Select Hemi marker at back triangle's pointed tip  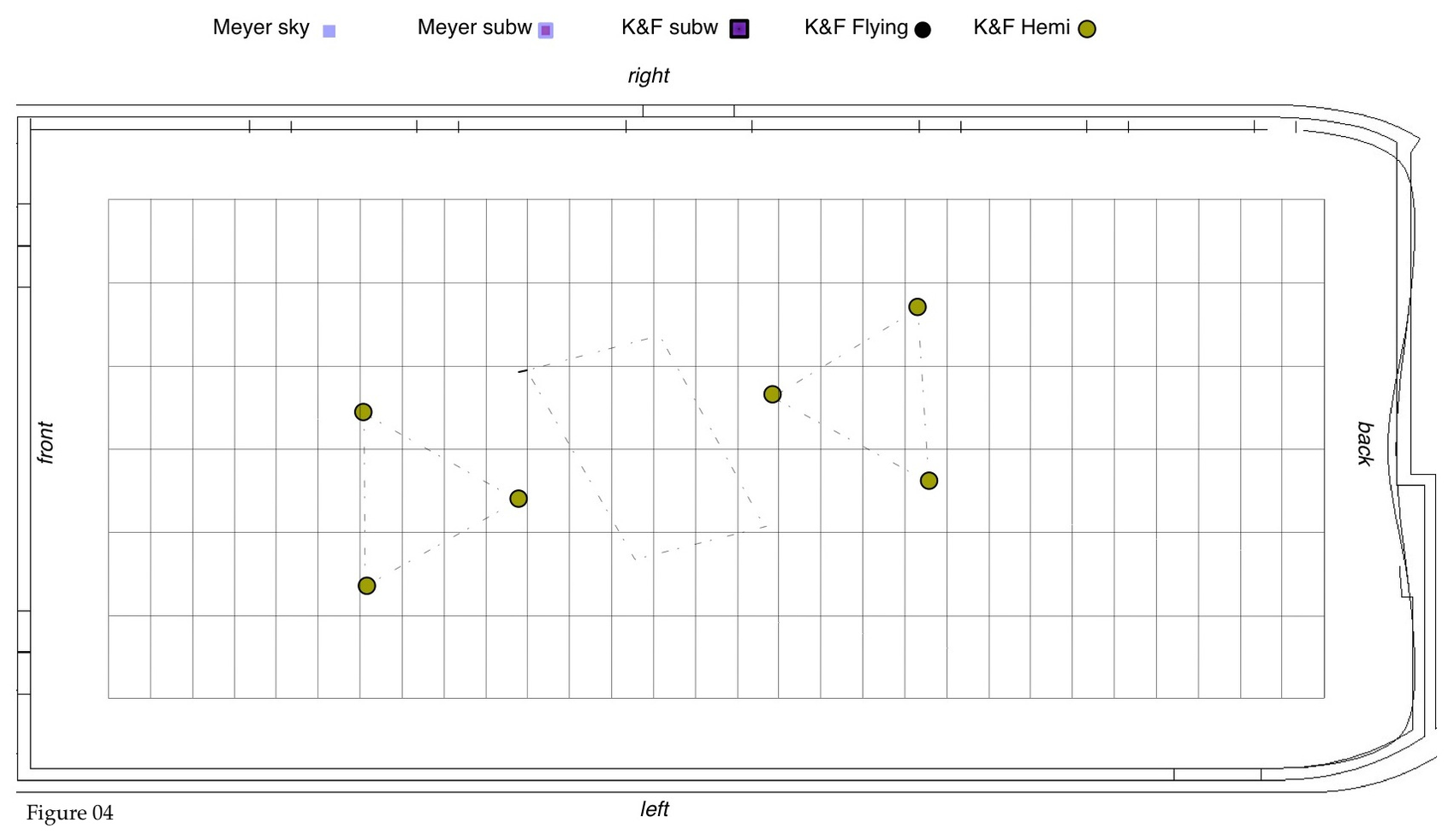point(772,394)
